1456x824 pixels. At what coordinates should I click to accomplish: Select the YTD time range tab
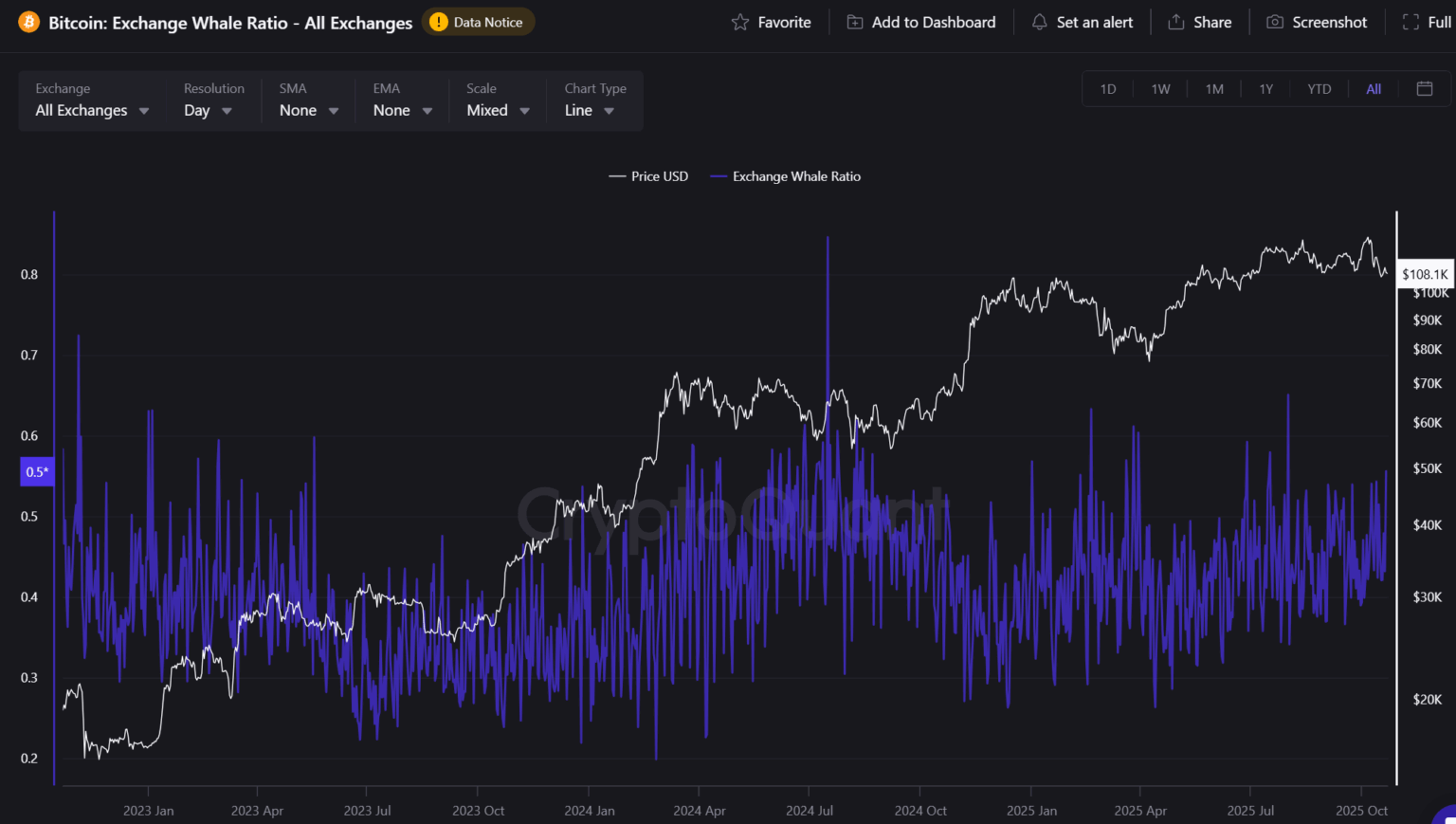tap(1319, 88)
